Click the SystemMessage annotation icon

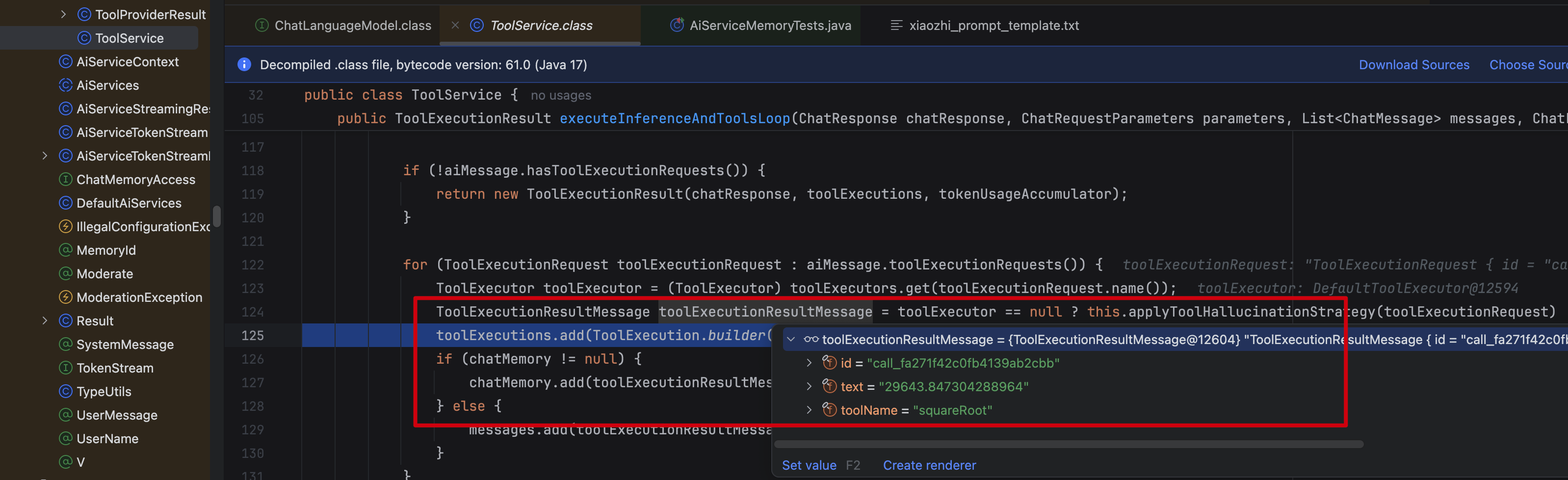pos(66,344)
